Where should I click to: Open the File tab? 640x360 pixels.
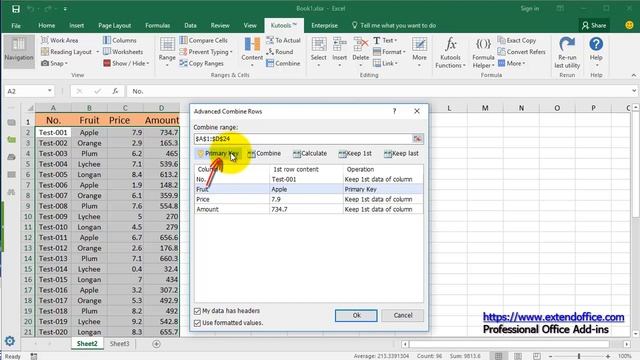pyautogui.click(x=16, y=25)
